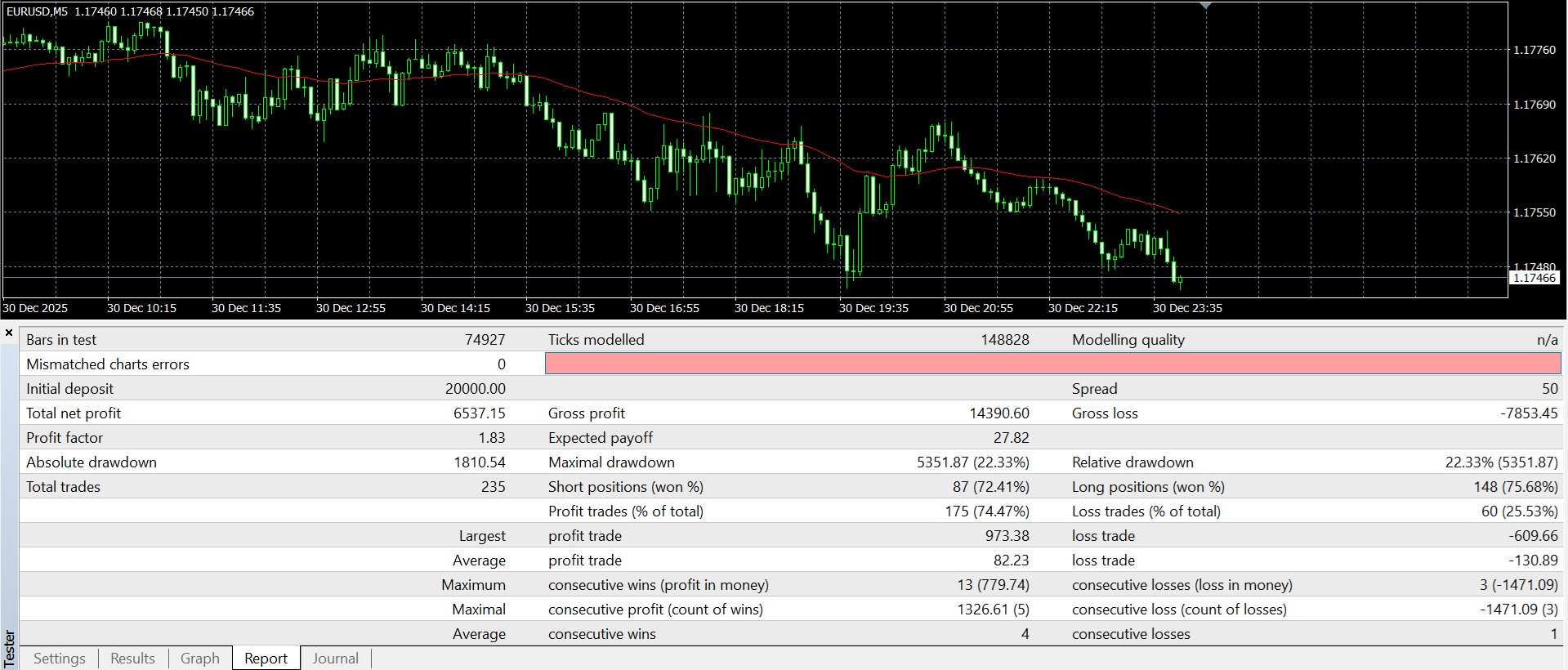The image size is (1568, 670).
Task: Open the Results tab
Action: [x=132, y=659]
